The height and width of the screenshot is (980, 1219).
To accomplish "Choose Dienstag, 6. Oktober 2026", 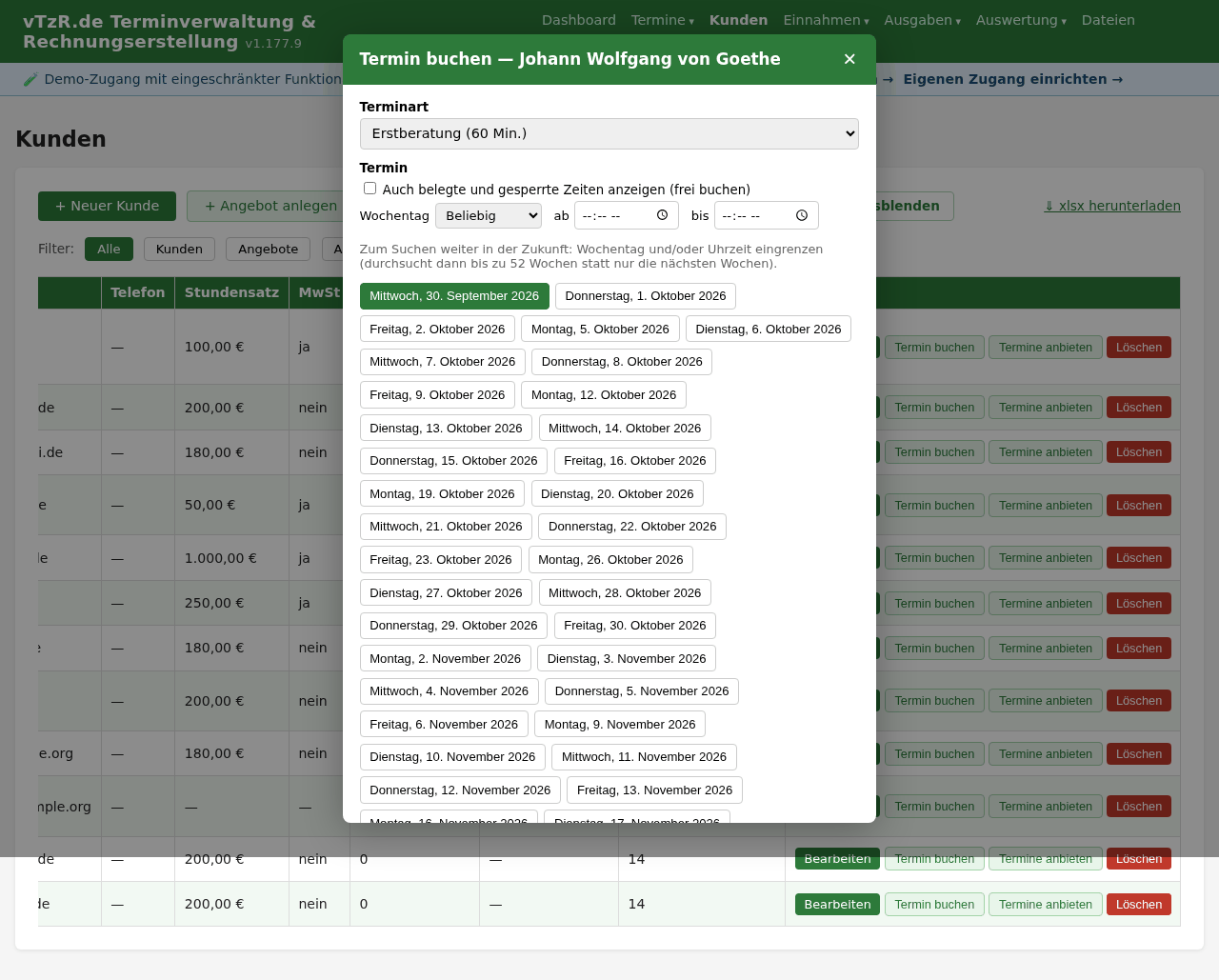I will [x=769, y=330].
